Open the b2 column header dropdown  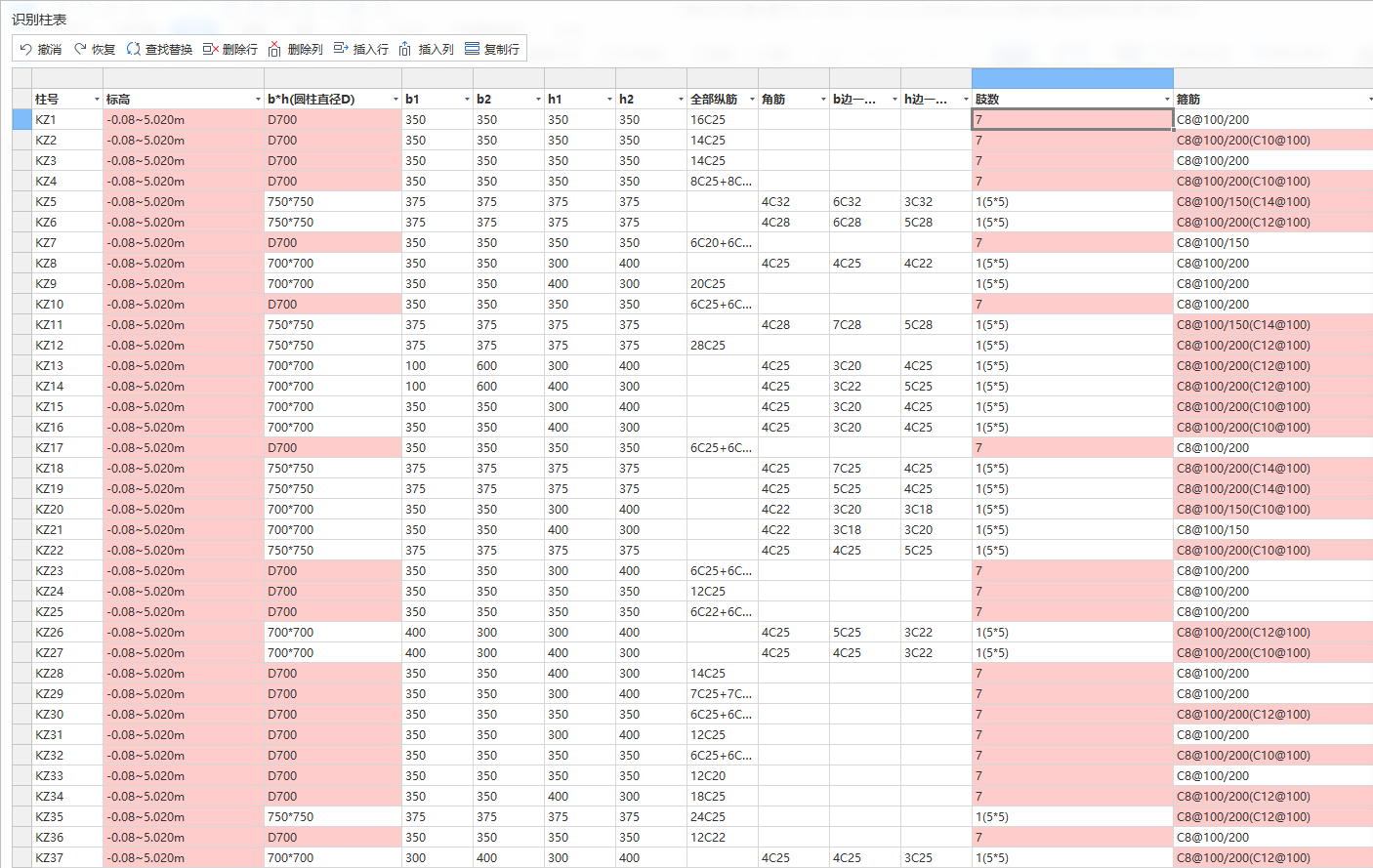pos(538,100)
